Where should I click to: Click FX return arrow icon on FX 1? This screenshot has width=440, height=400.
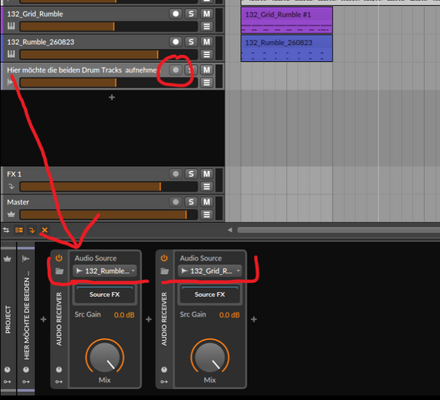tap(11, 186)
